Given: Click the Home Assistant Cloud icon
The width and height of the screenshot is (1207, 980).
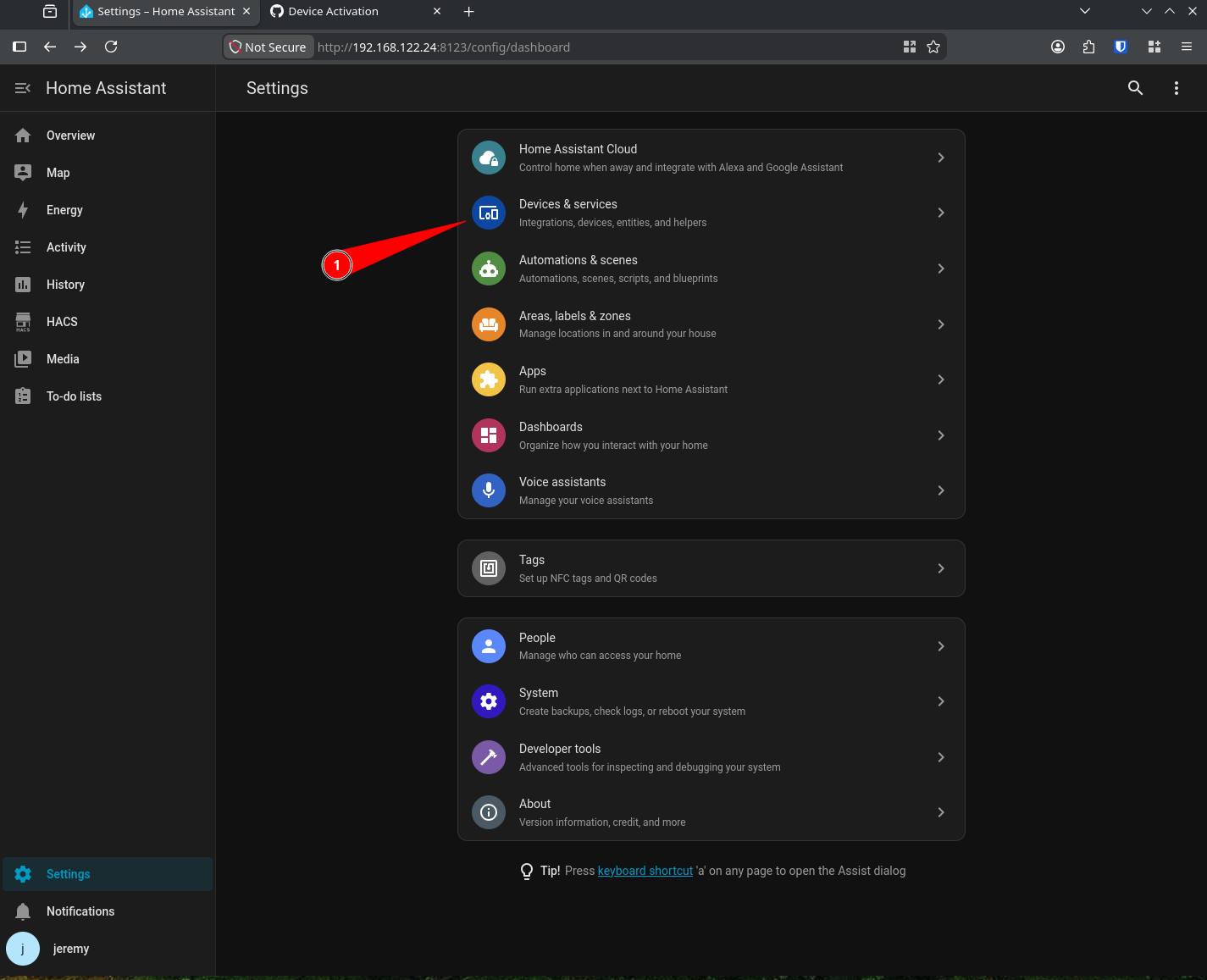Looking at the screenshot, I should click(x=489, y=158).
